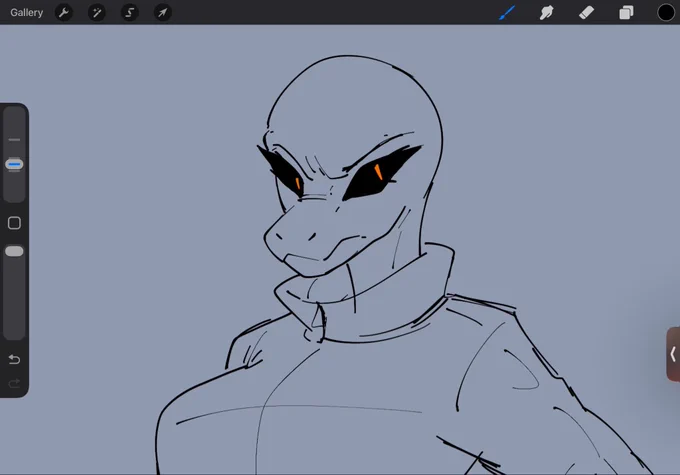Activate the Transform arrow tool
This screenshot has height=475, width=680.
click(163, 13)
